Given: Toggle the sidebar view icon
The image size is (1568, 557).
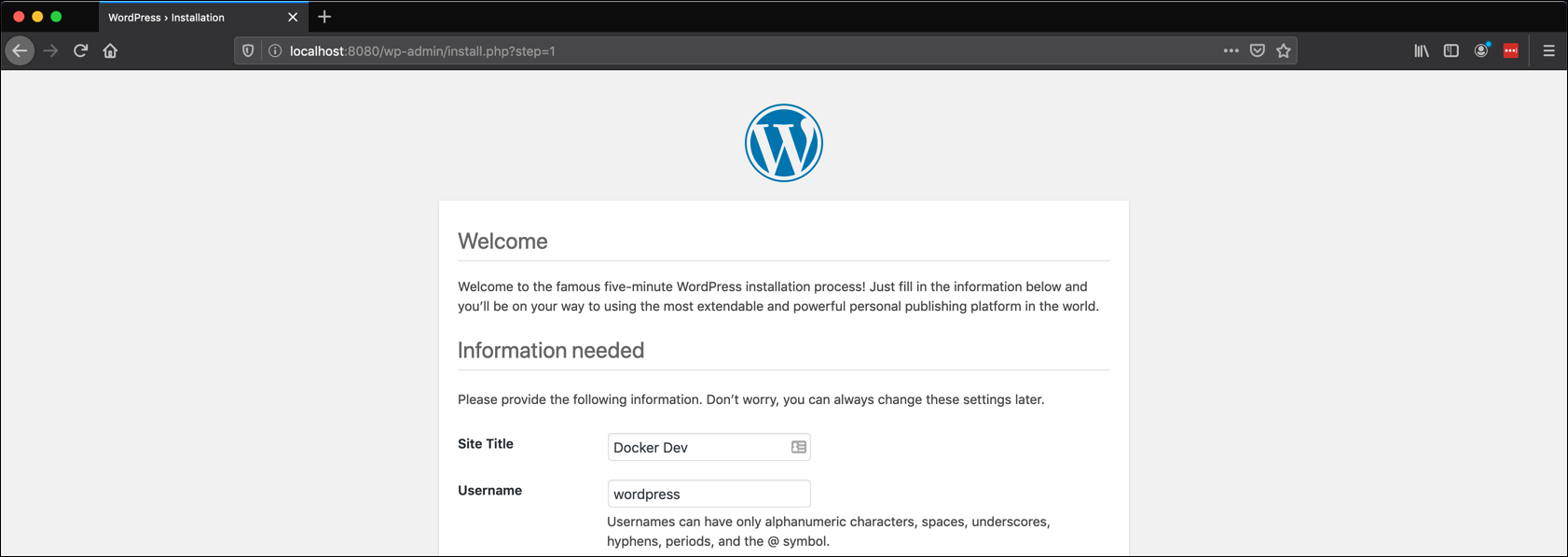Looking at the screenshot, I should (x=1451, y=51).
